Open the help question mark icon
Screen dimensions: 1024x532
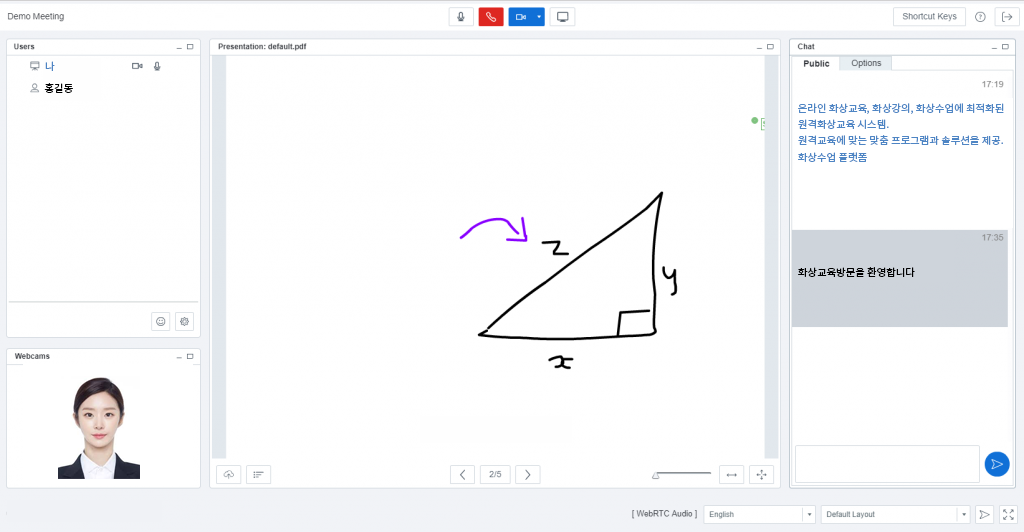(980, 17)
